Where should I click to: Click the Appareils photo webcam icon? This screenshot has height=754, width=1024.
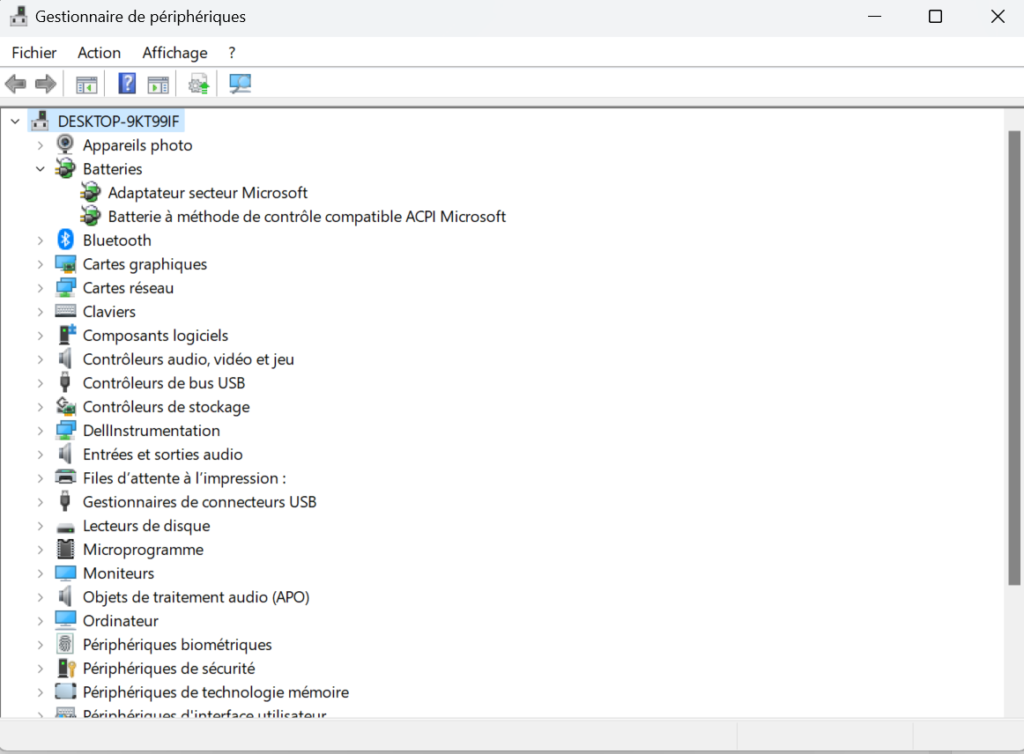pos(65,144)
